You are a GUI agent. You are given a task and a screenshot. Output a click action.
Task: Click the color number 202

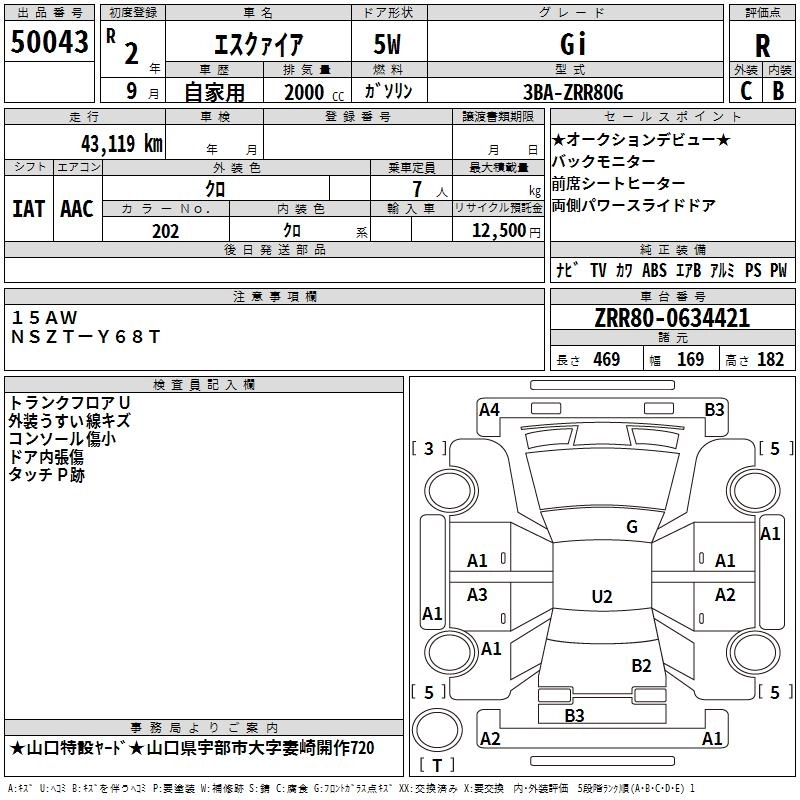coord(166,231)
